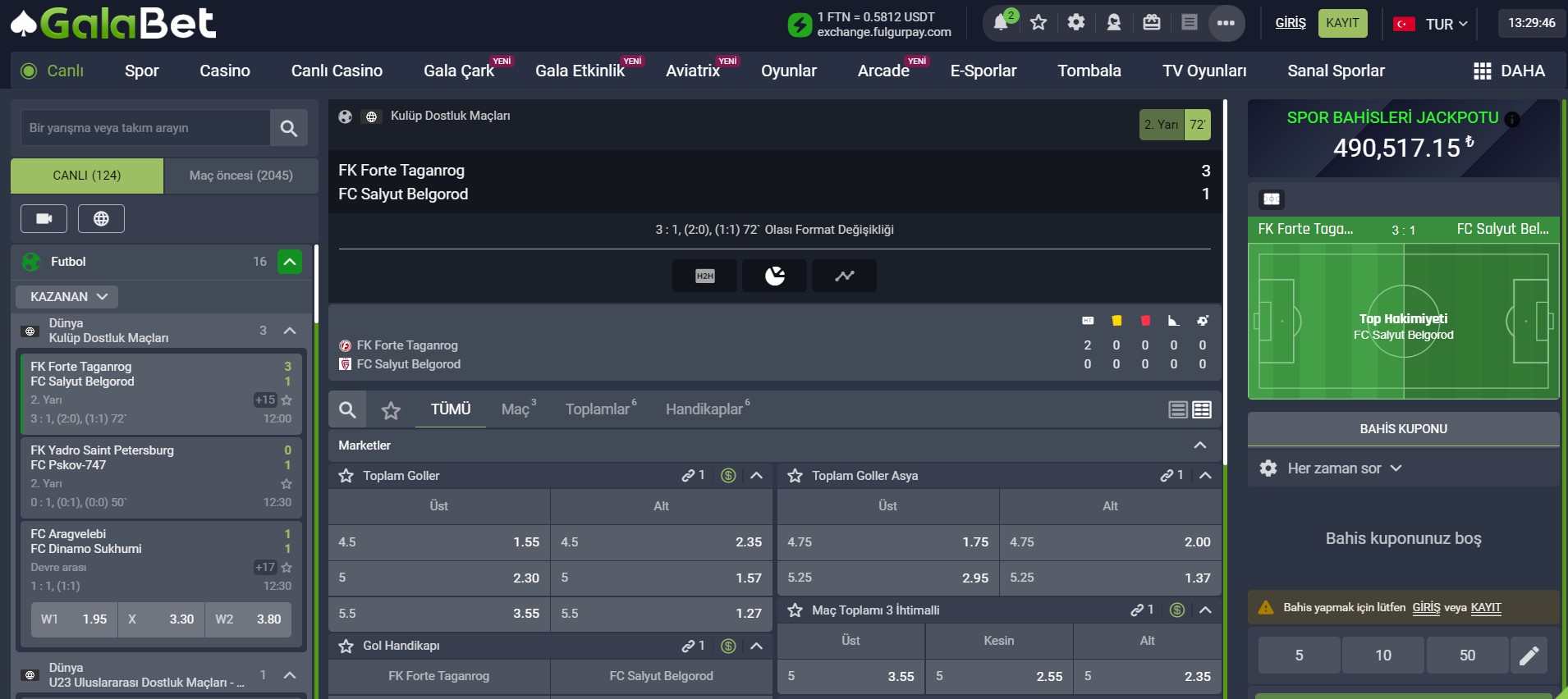Screen dimensions: 1568x699
Task: Collapse U23 Uluslararası Dostluk Maçları league
Action: (x=290, y=675)
